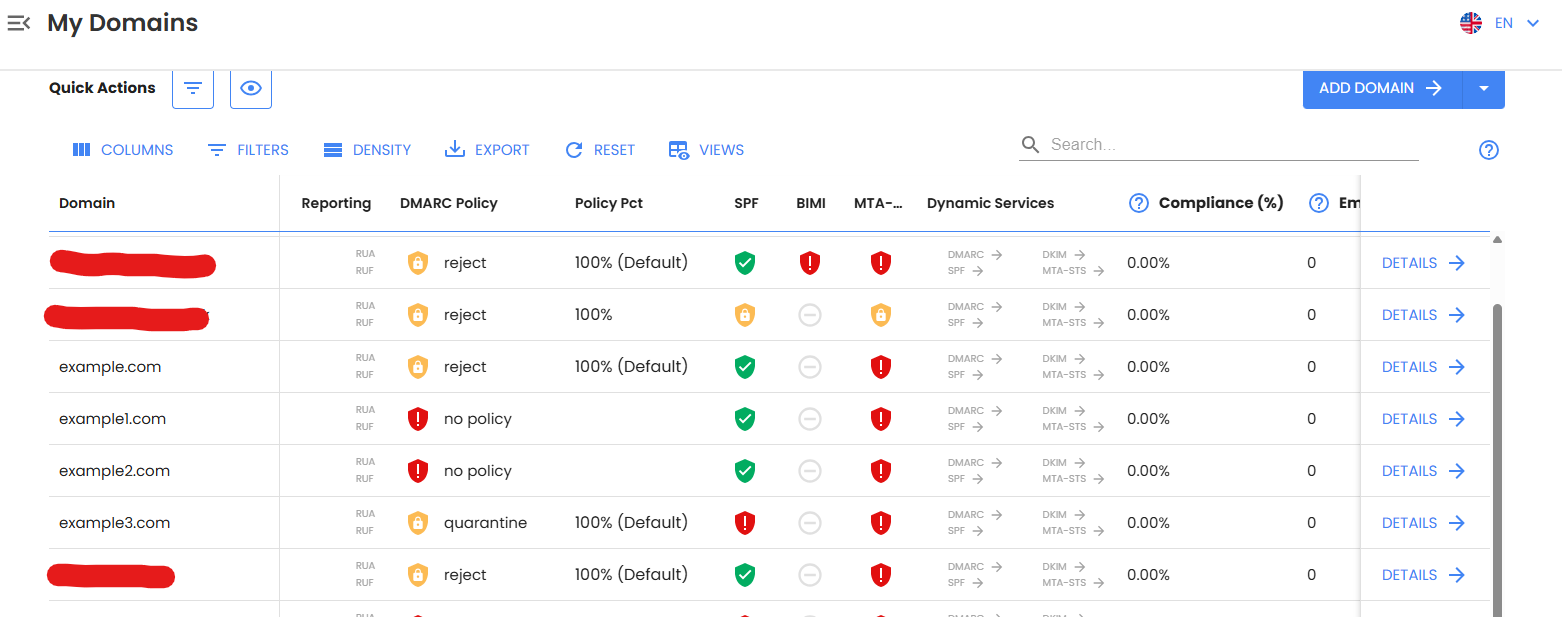Click the ADD DOMAIN button
The image size is (1562, 617).
pyautogui.click(x=1382, y=88)
